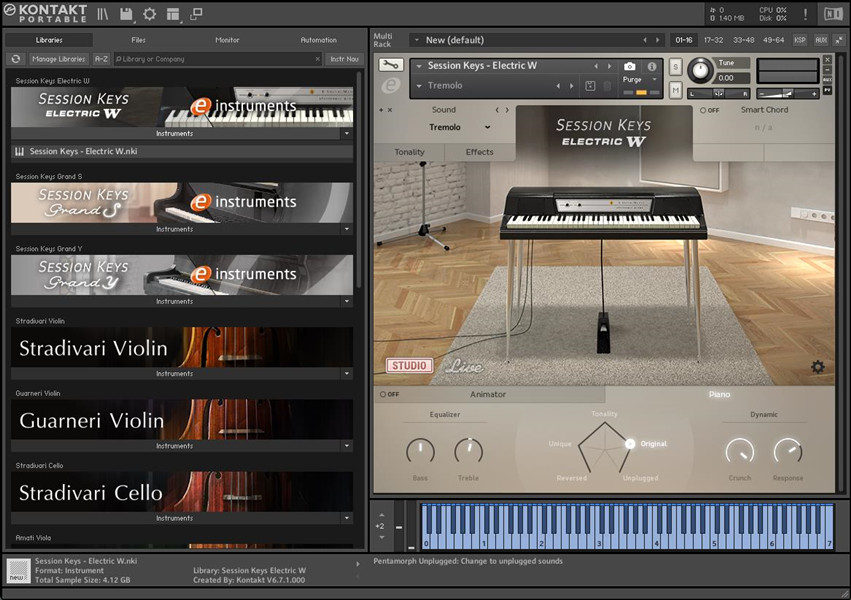Switch to the Files tab
Screen dimensions: 851x600
pyautogui.click(x=138, y=40)
